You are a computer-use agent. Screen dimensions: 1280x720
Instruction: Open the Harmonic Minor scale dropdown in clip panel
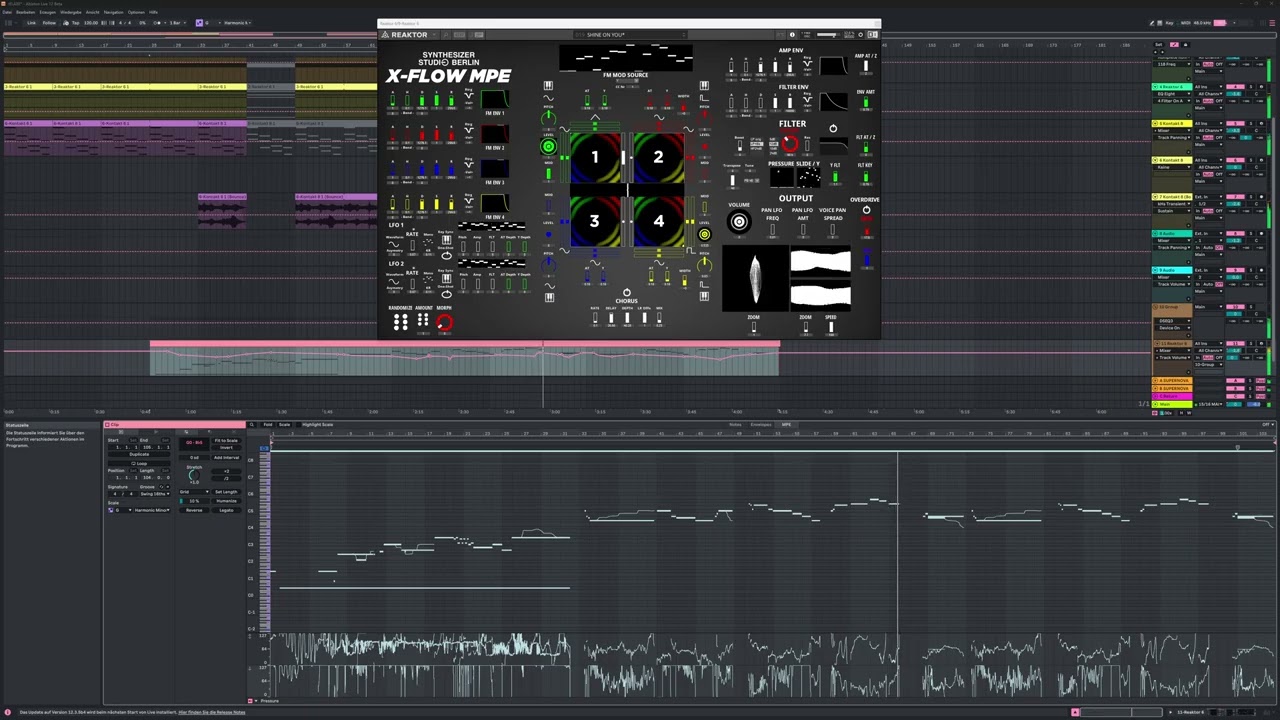[x=152, y=510]
